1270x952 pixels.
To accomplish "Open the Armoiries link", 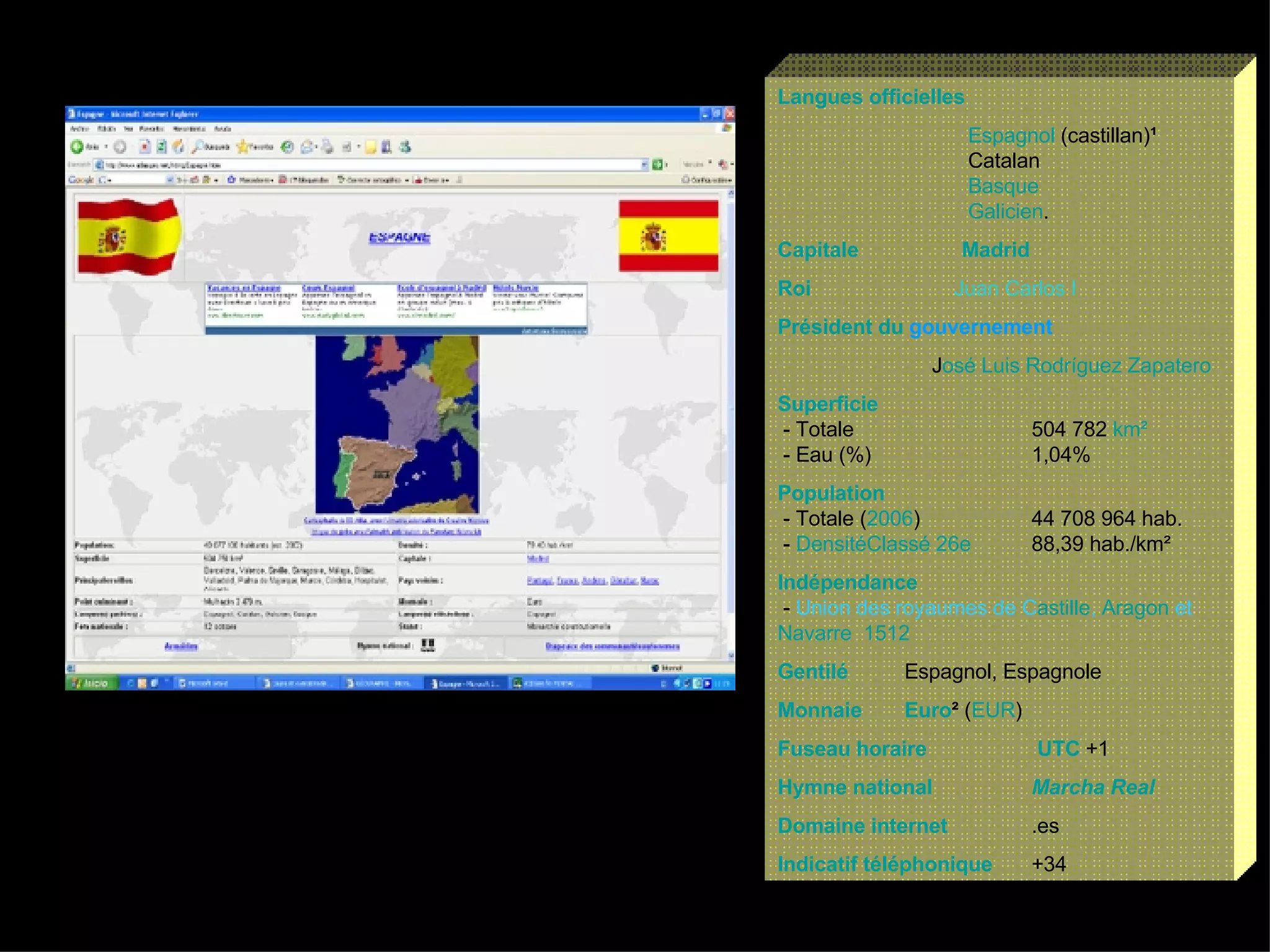I will click(181, 646).
